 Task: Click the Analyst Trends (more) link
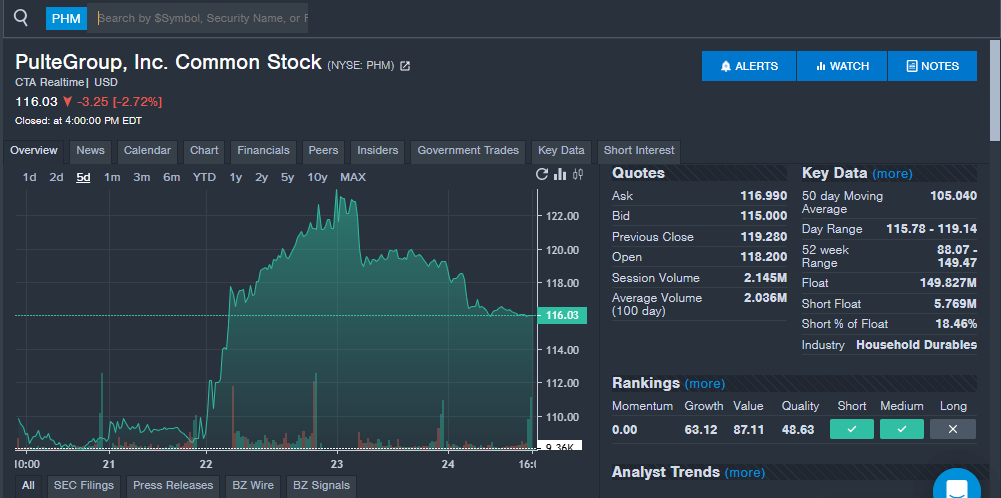click(745, 472)
